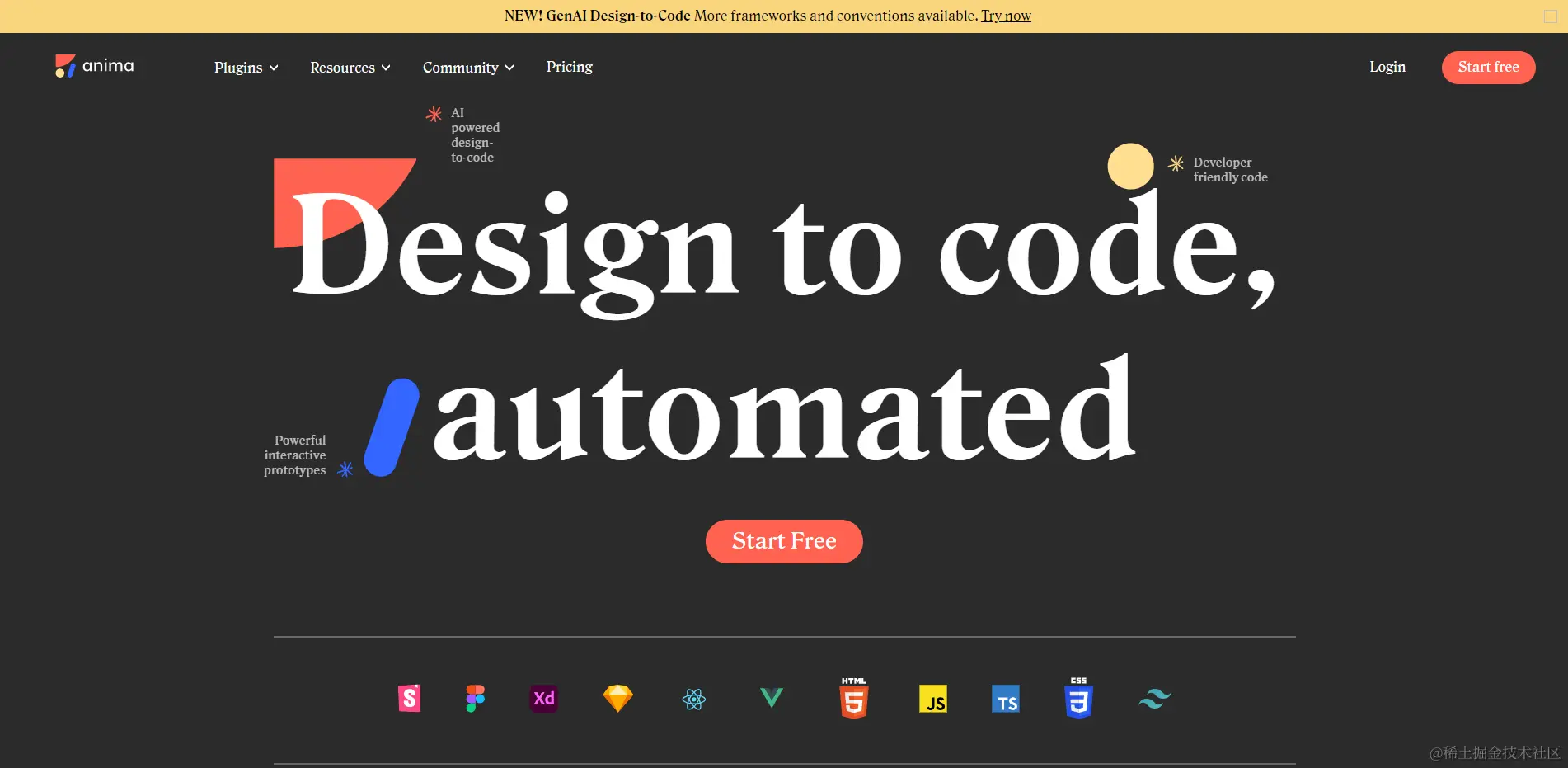Expand the Community dropdown menu

tap(468, 68)
